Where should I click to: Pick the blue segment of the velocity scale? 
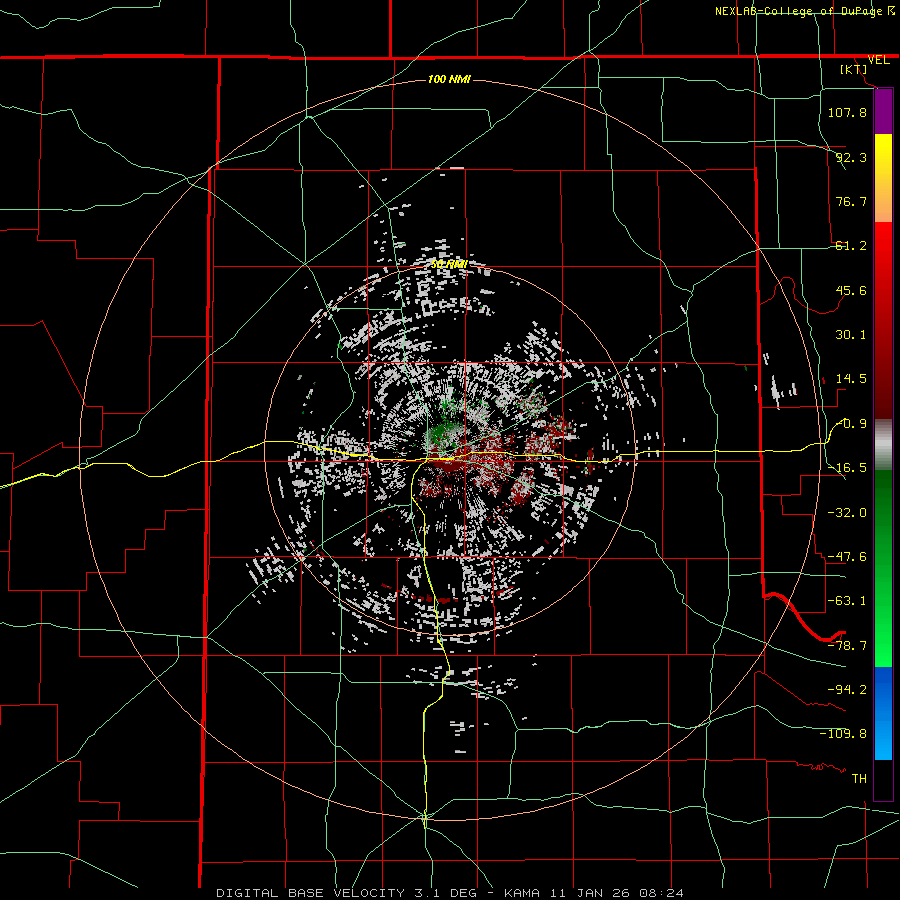click(x=883, y=712)
